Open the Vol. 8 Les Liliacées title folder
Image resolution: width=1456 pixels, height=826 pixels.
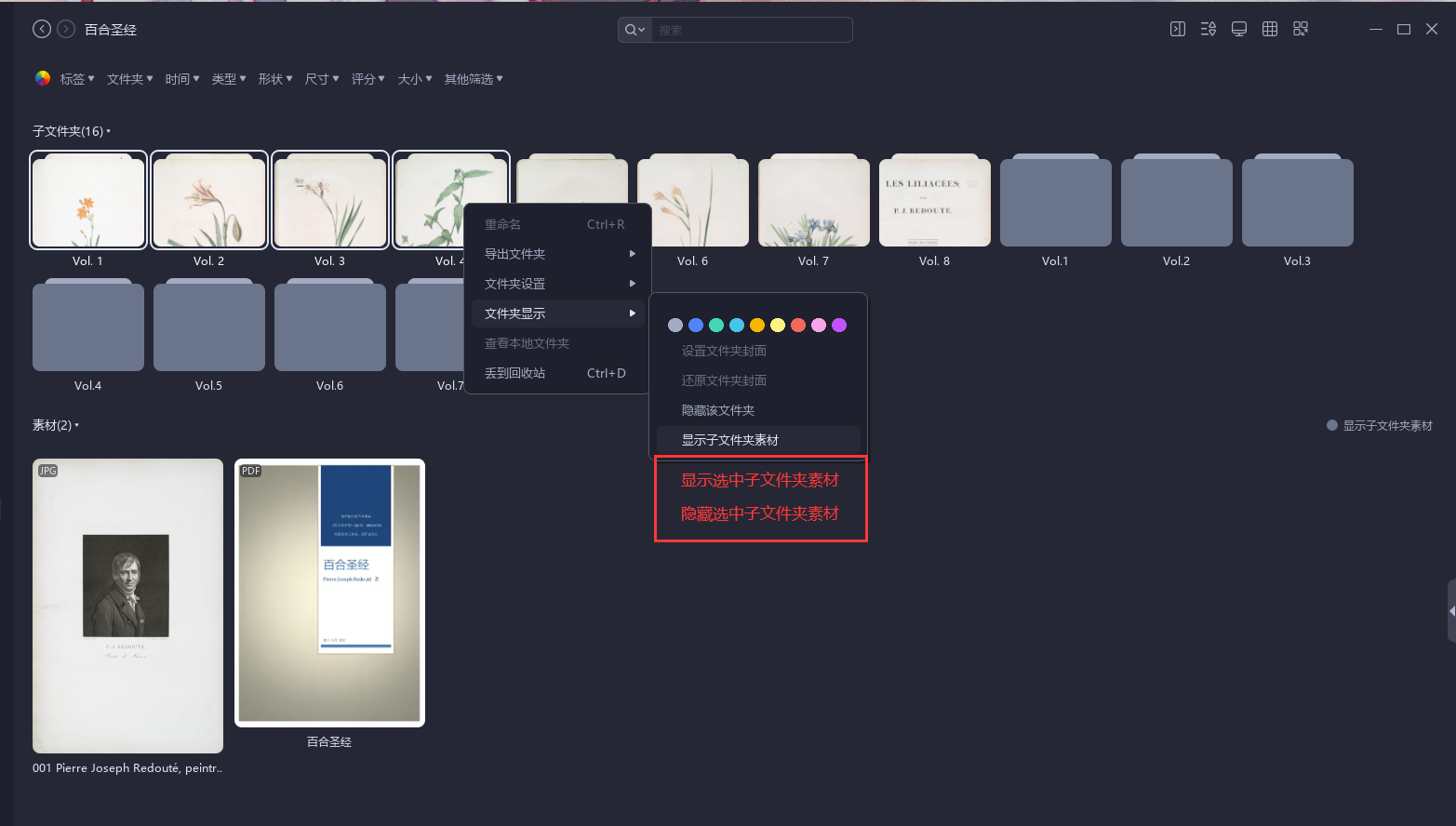coord(935,200)
